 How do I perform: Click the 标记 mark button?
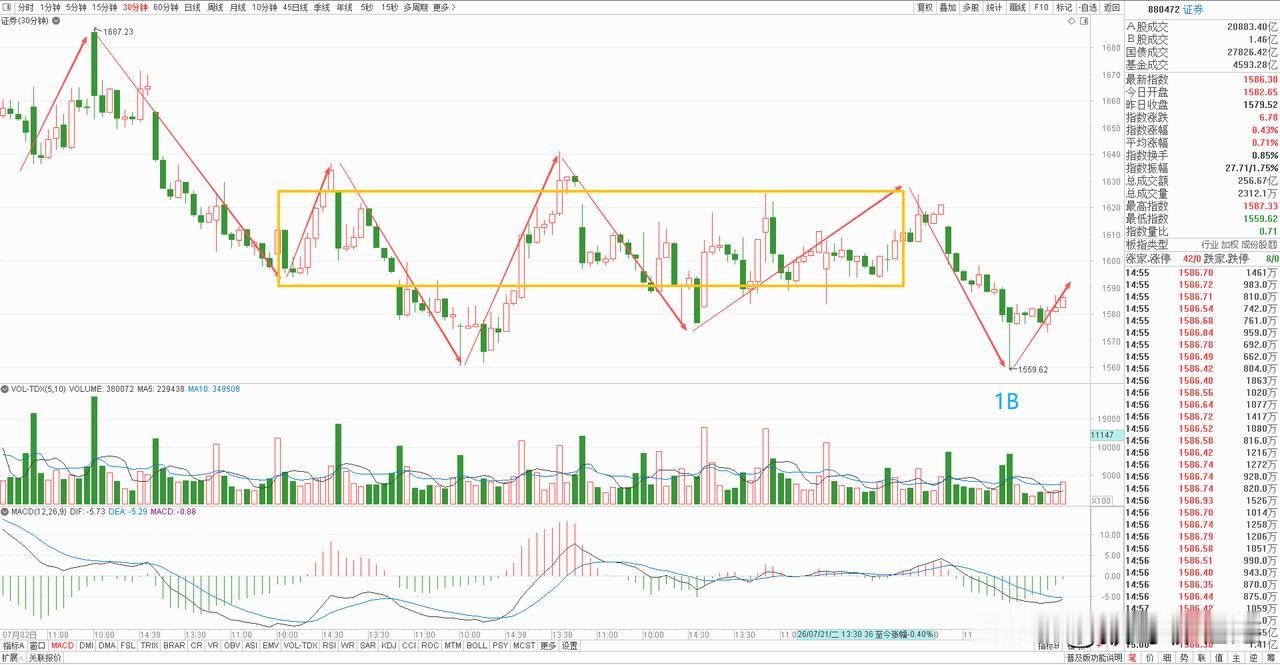[1064, 7]
